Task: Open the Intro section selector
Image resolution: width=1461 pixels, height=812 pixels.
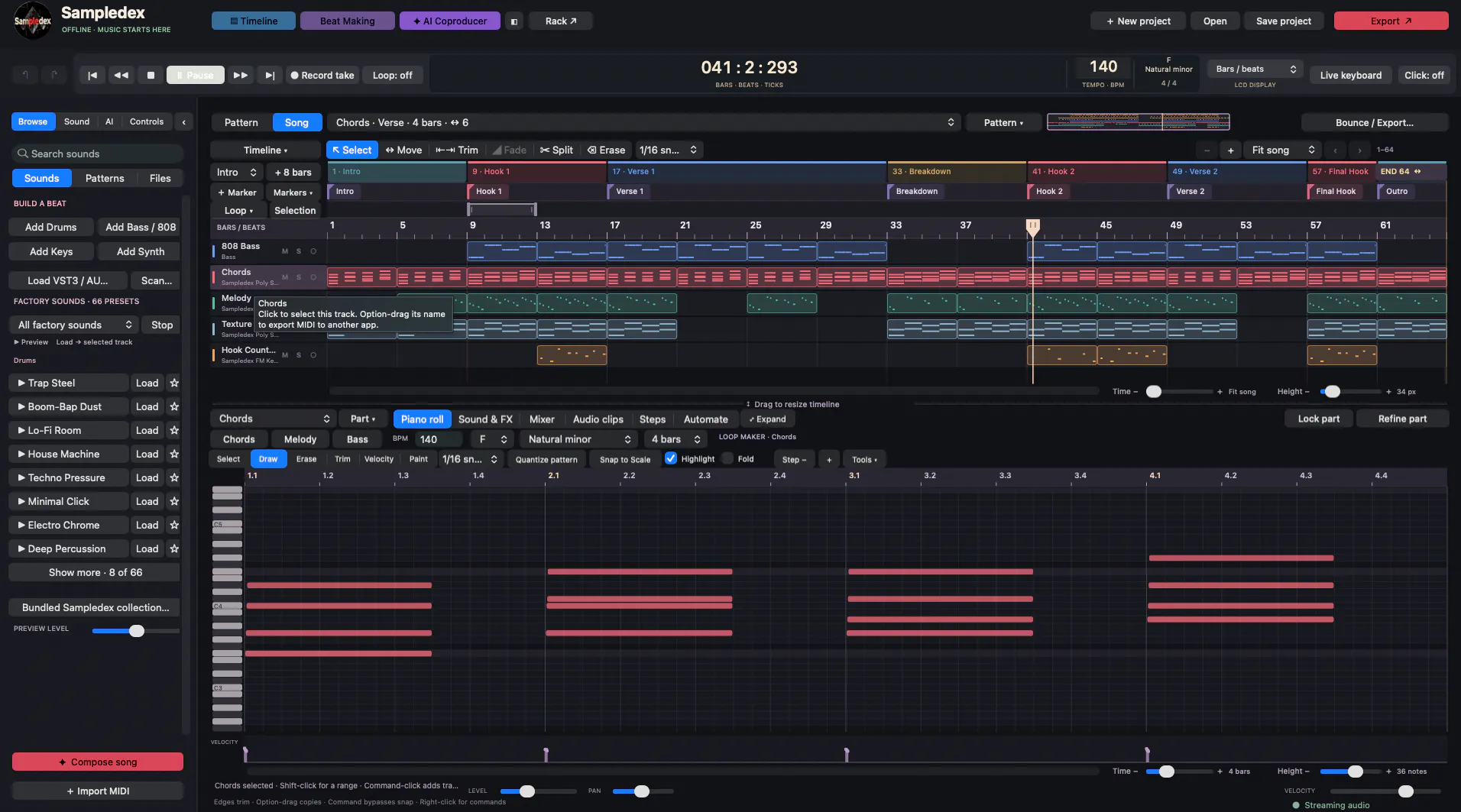Action: (237, 172)
